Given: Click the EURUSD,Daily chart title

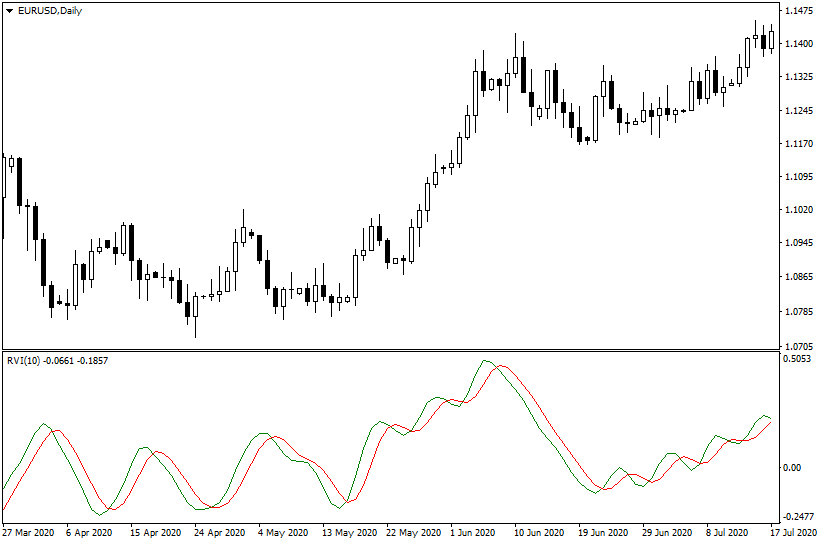Looking at the screenshot, I should [x=50, y=10].
